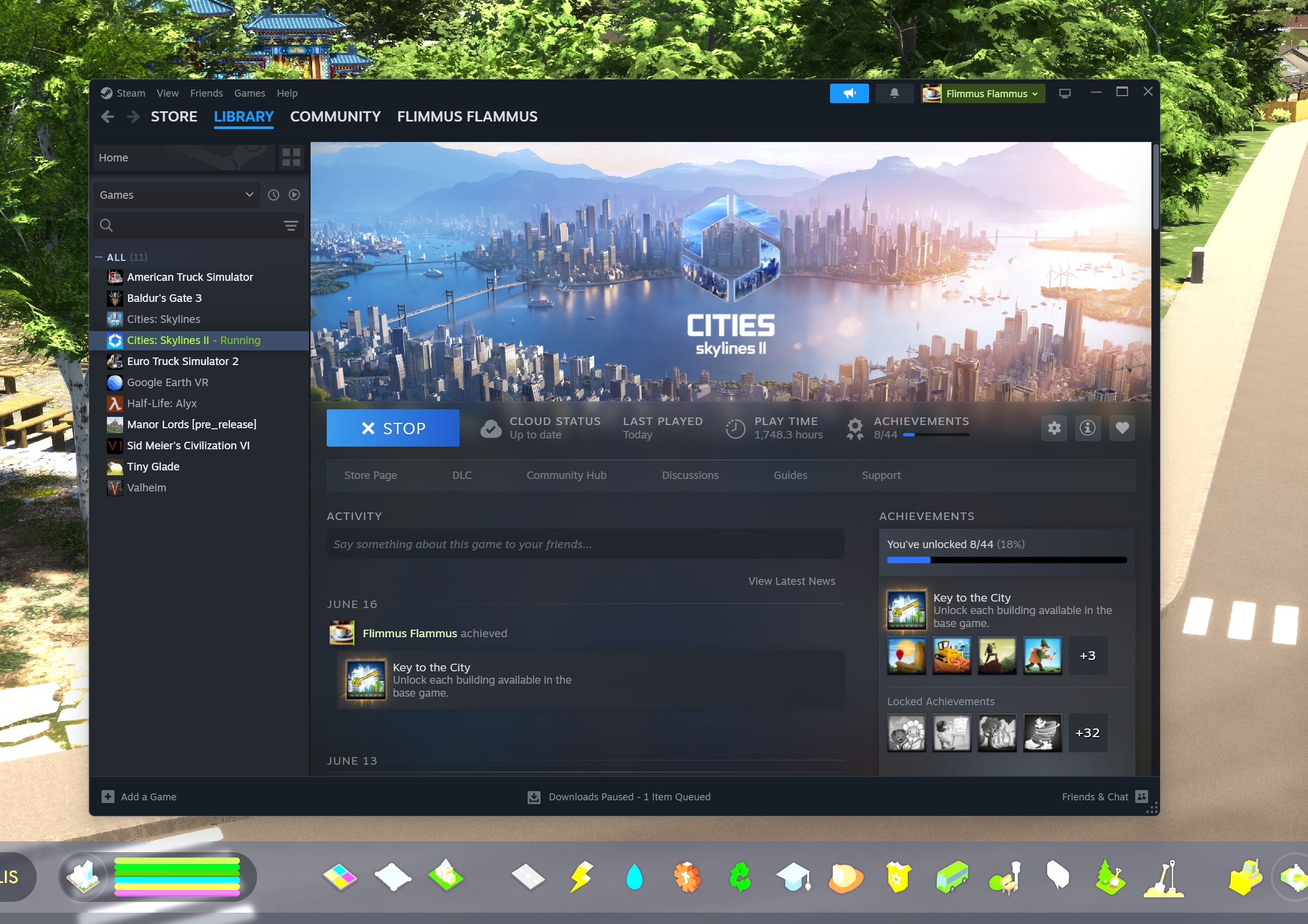Collapse the ALL games category
The image size is (1308, 924).
(98, 258)
